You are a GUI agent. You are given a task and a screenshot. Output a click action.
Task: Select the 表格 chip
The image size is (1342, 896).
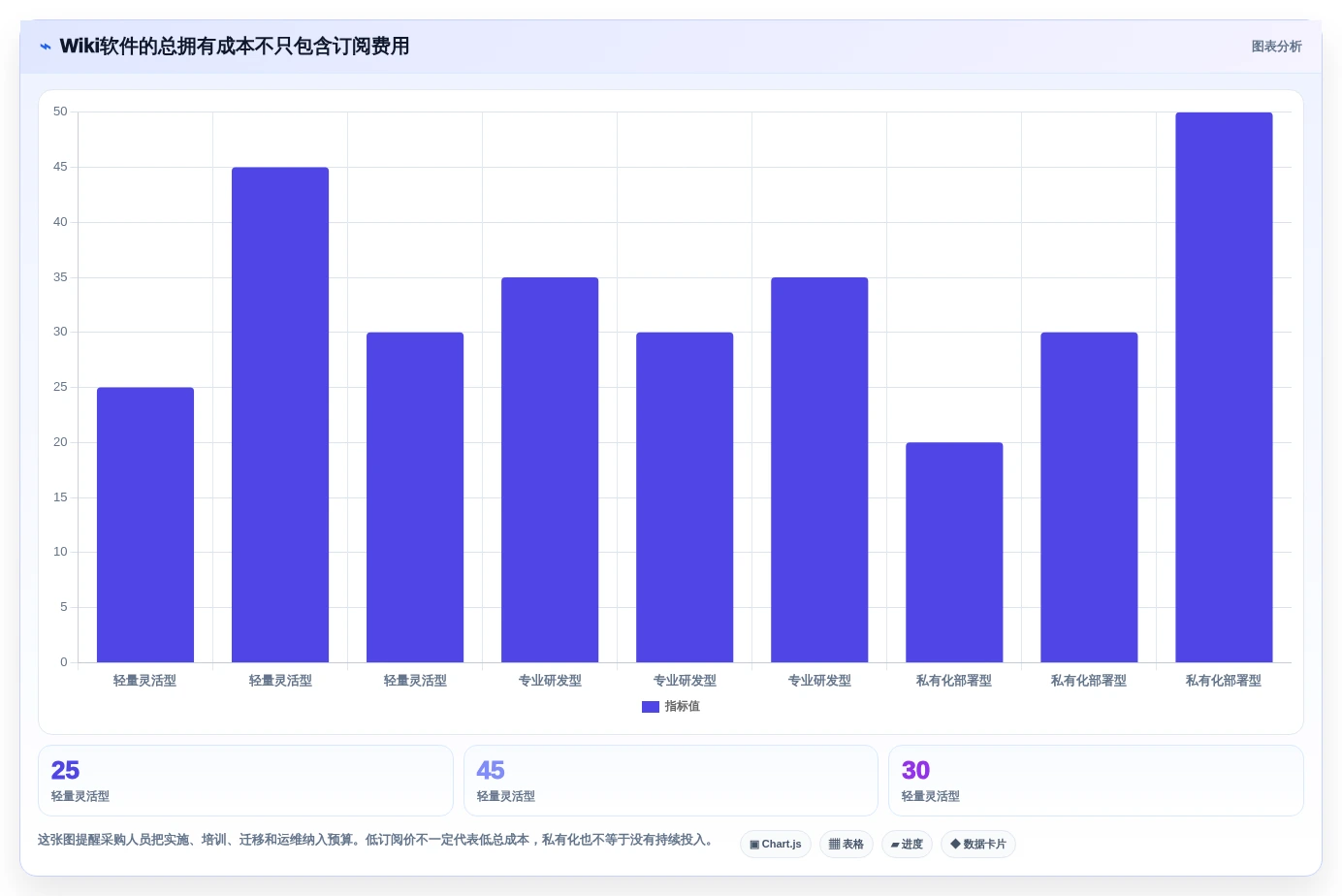click(847, 845)
